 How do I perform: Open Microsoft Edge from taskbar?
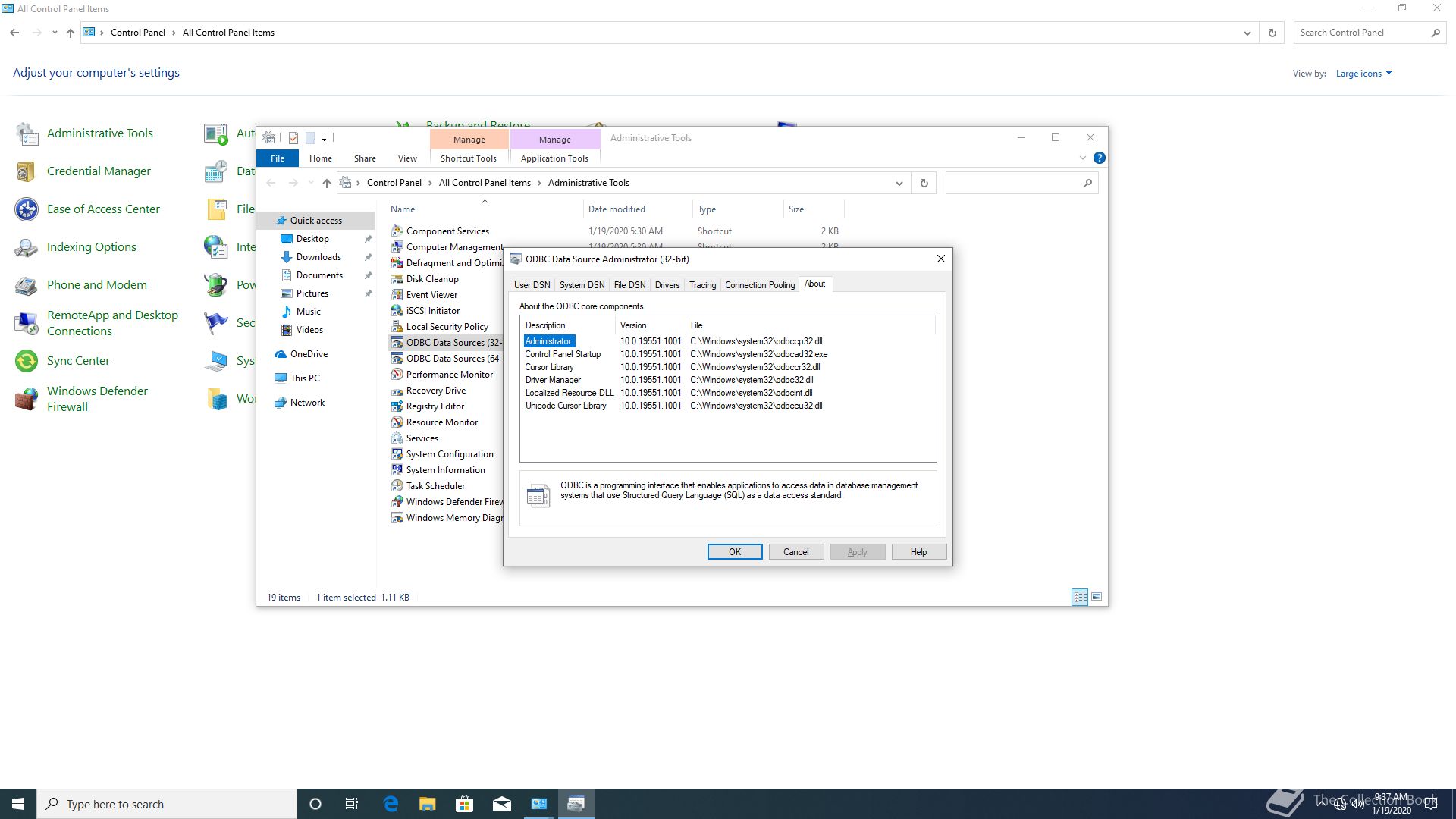click(391, 804)
